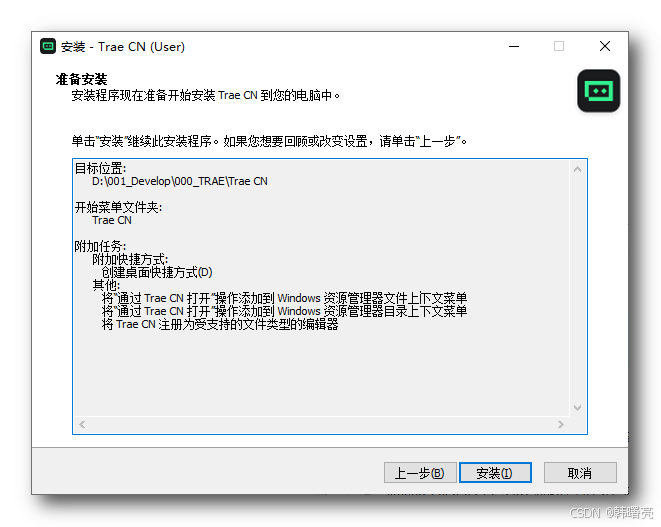
Task: Click the window title 安装 - Trae CN (User)
Action: tap(123, 46)
